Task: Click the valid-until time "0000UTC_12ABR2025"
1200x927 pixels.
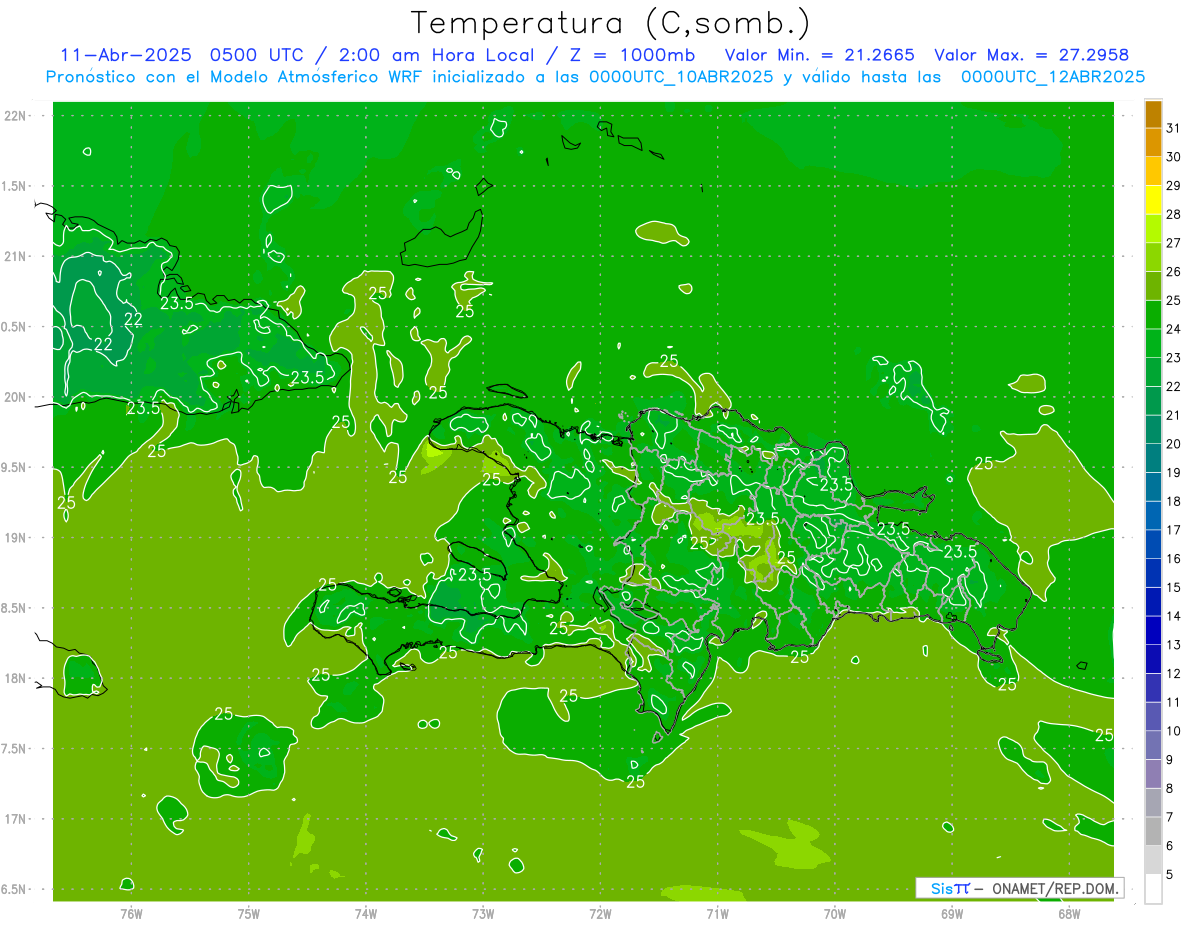Action: click(1053, 77)
